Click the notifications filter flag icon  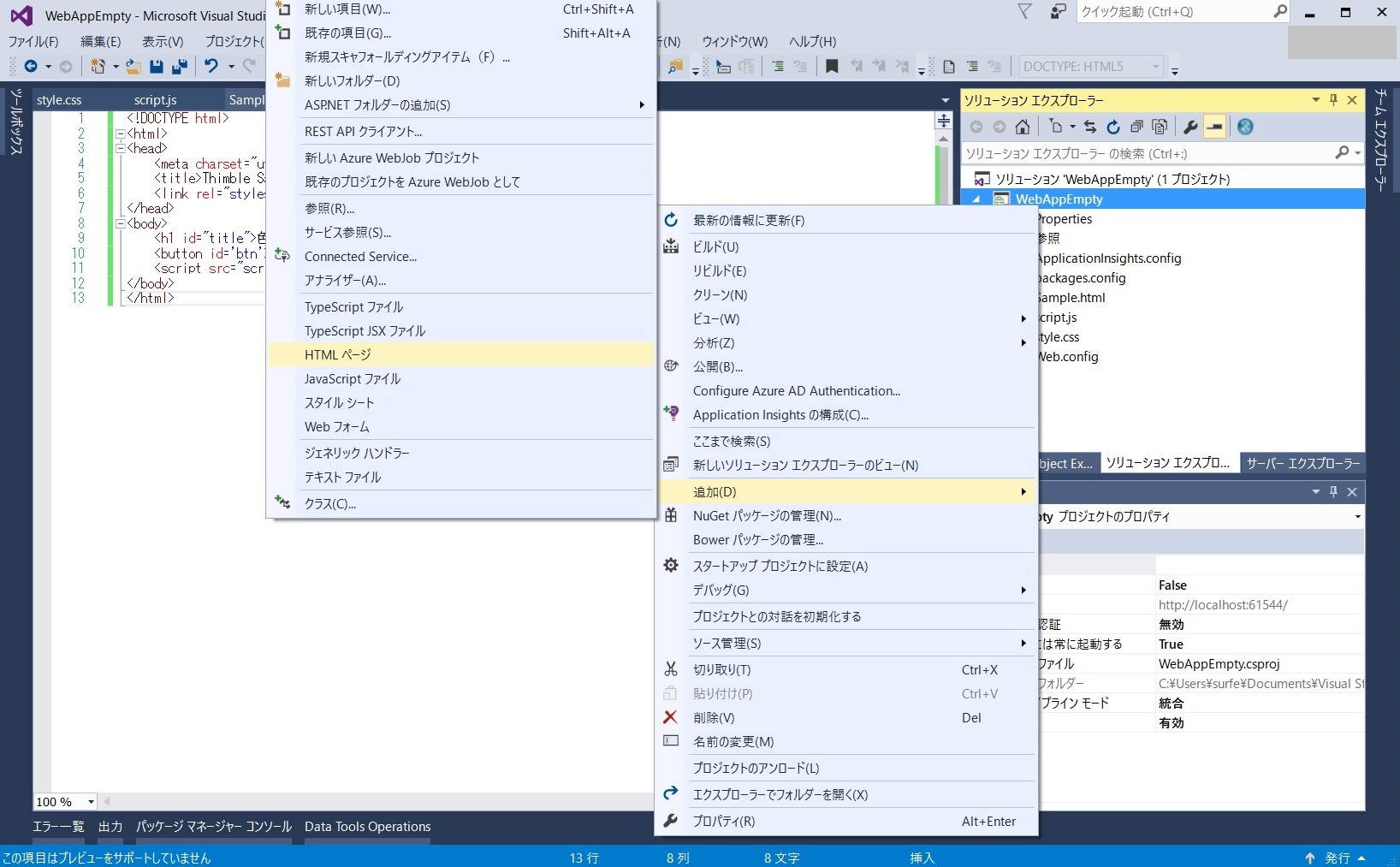(x=1024, y=11)
